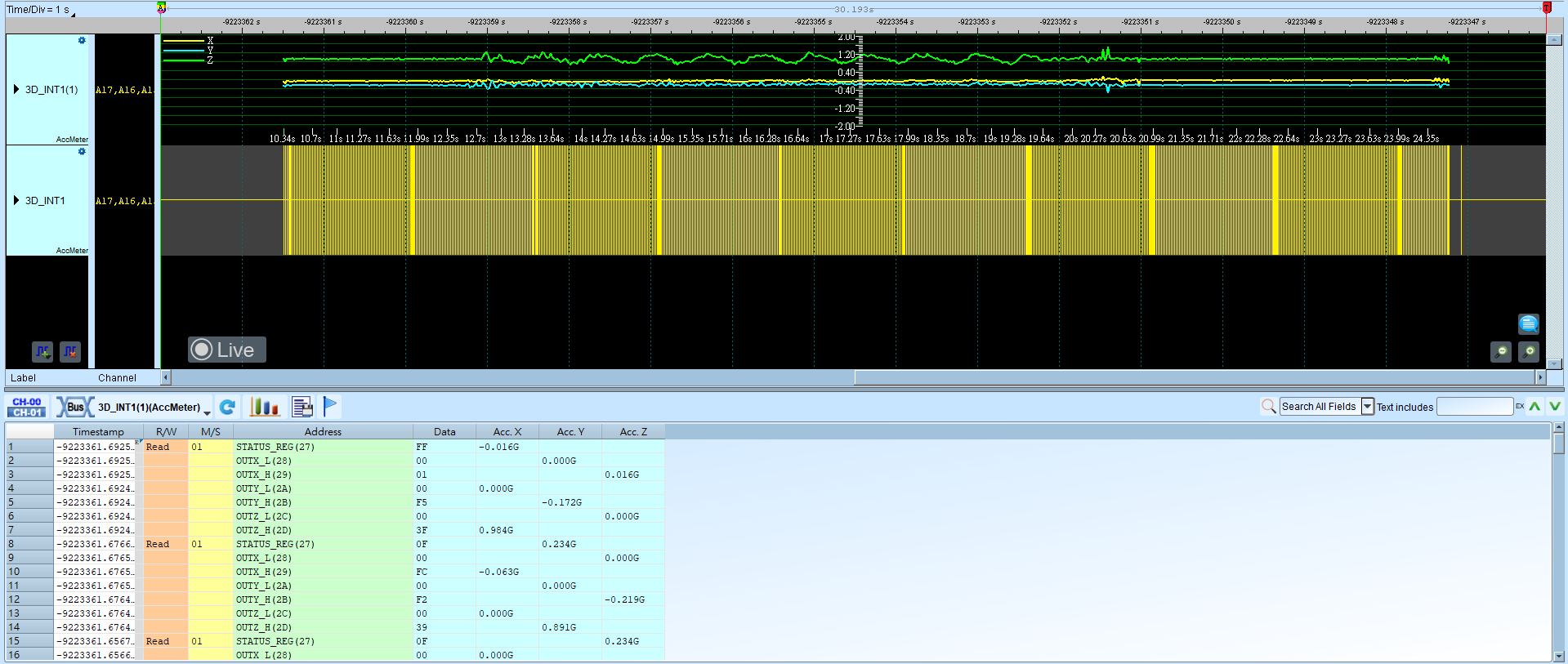Viewport: 1568px width, 664px height.
Task: Select row number 10 in the packet list
Action: tap(29, 572)
